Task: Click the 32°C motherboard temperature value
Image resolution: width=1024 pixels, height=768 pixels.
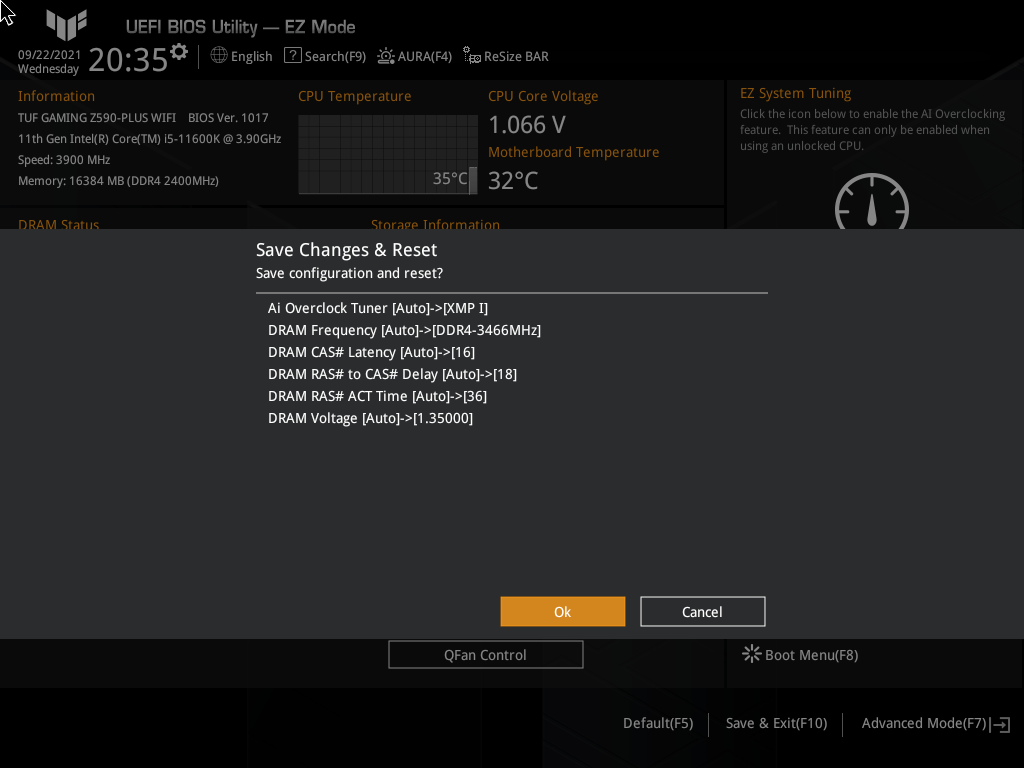Action: pyautogui.click(x=513, y=181)
